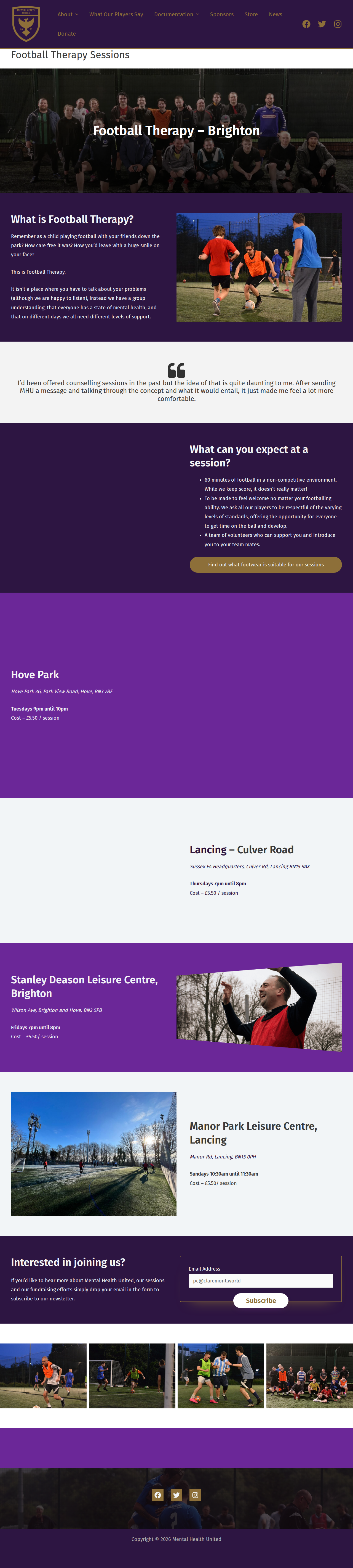Image resolution: width=353 pixels, height=1568 pixels.
Task: Click the "Hove Park" heading
Action: pyautogui.click(x=35, y=674)
